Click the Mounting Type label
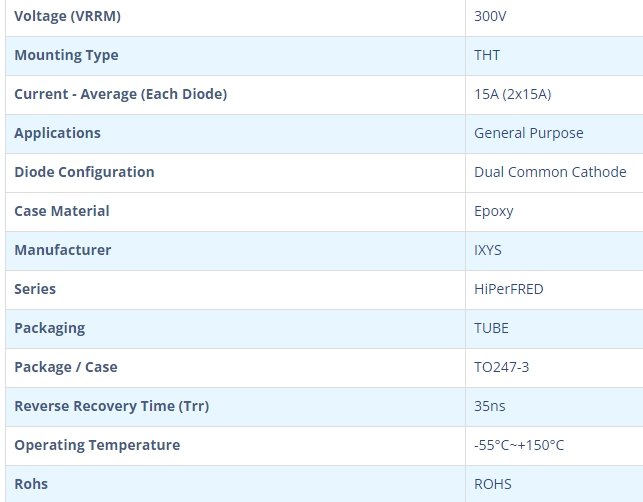The image size is (643, 502). point(66,55)
